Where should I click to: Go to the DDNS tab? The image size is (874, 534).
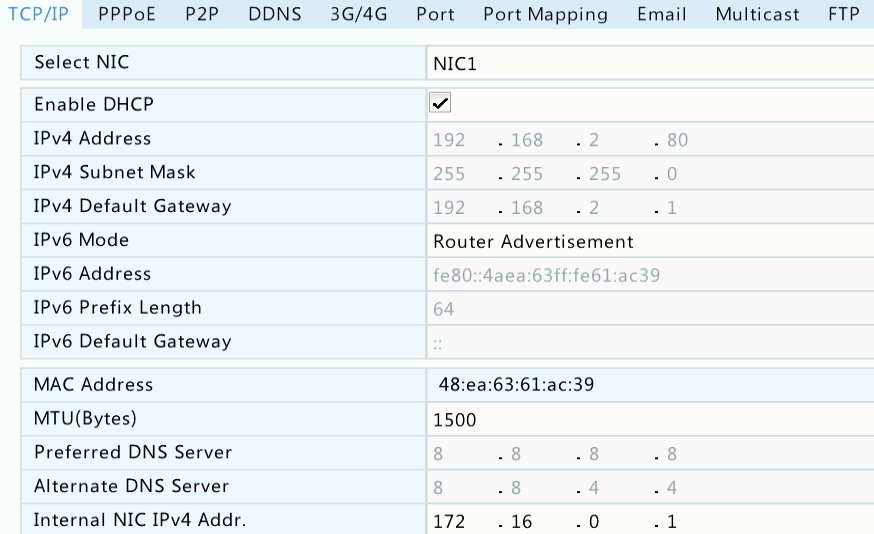coord(274,14)
